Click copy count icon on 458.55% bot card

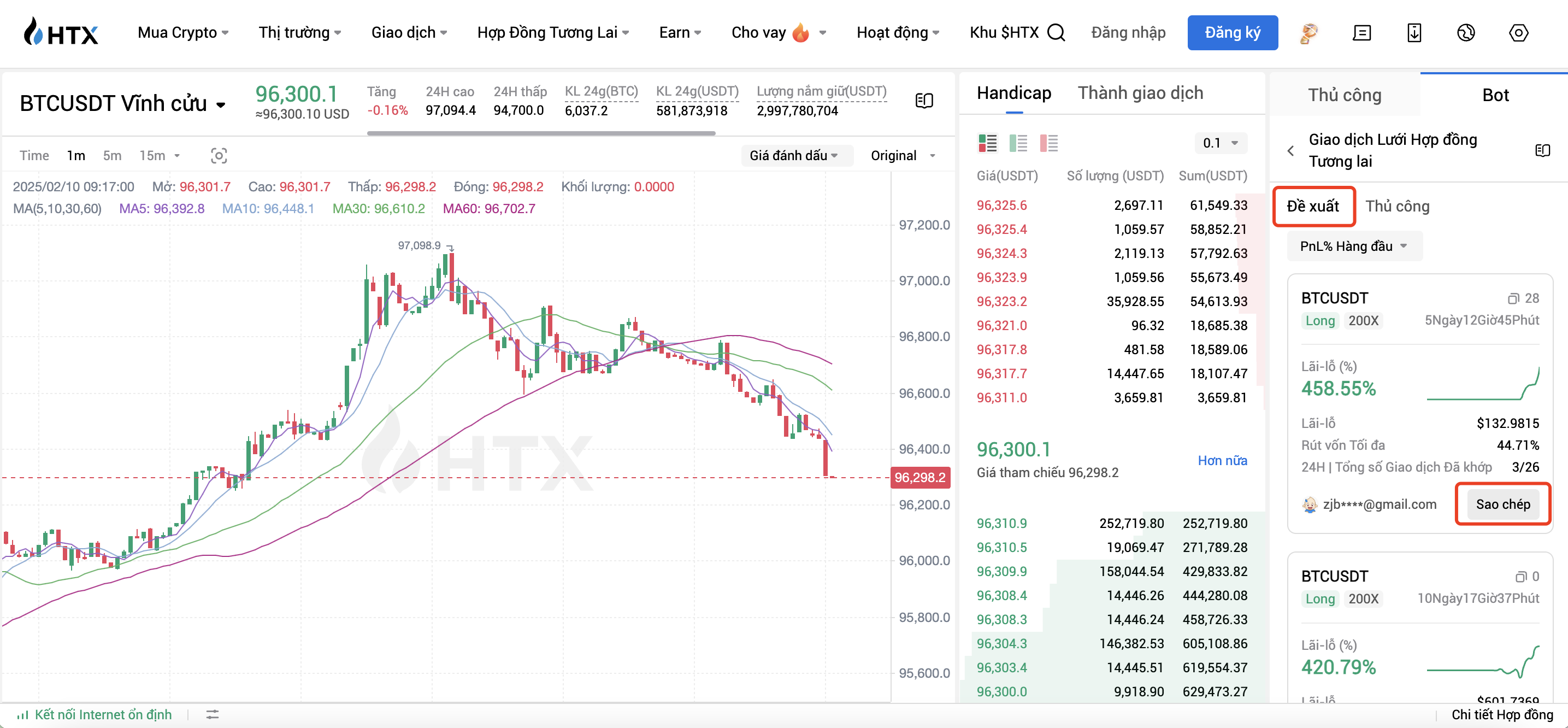(x=1513, y=299)
